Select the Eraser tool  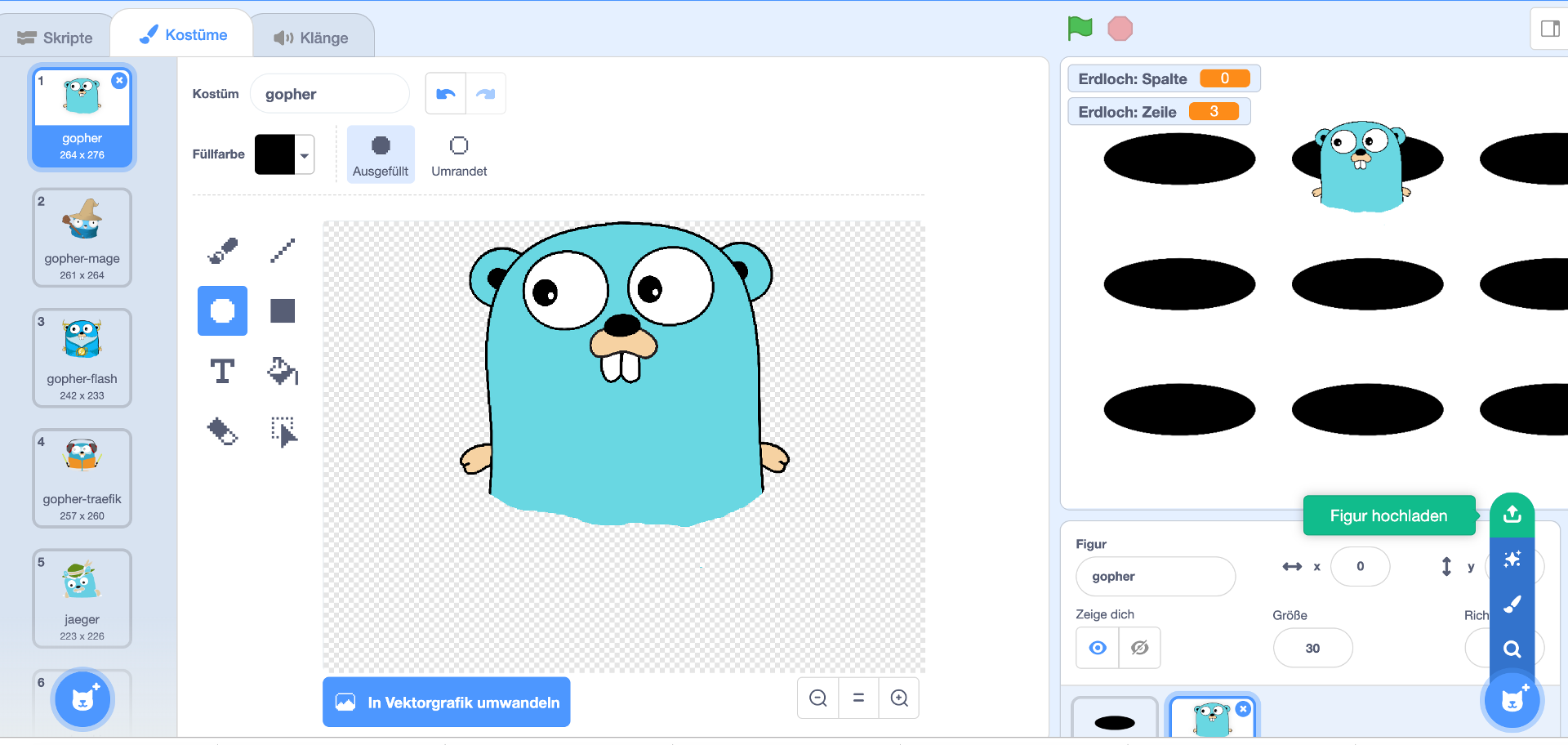click(222, 431)
